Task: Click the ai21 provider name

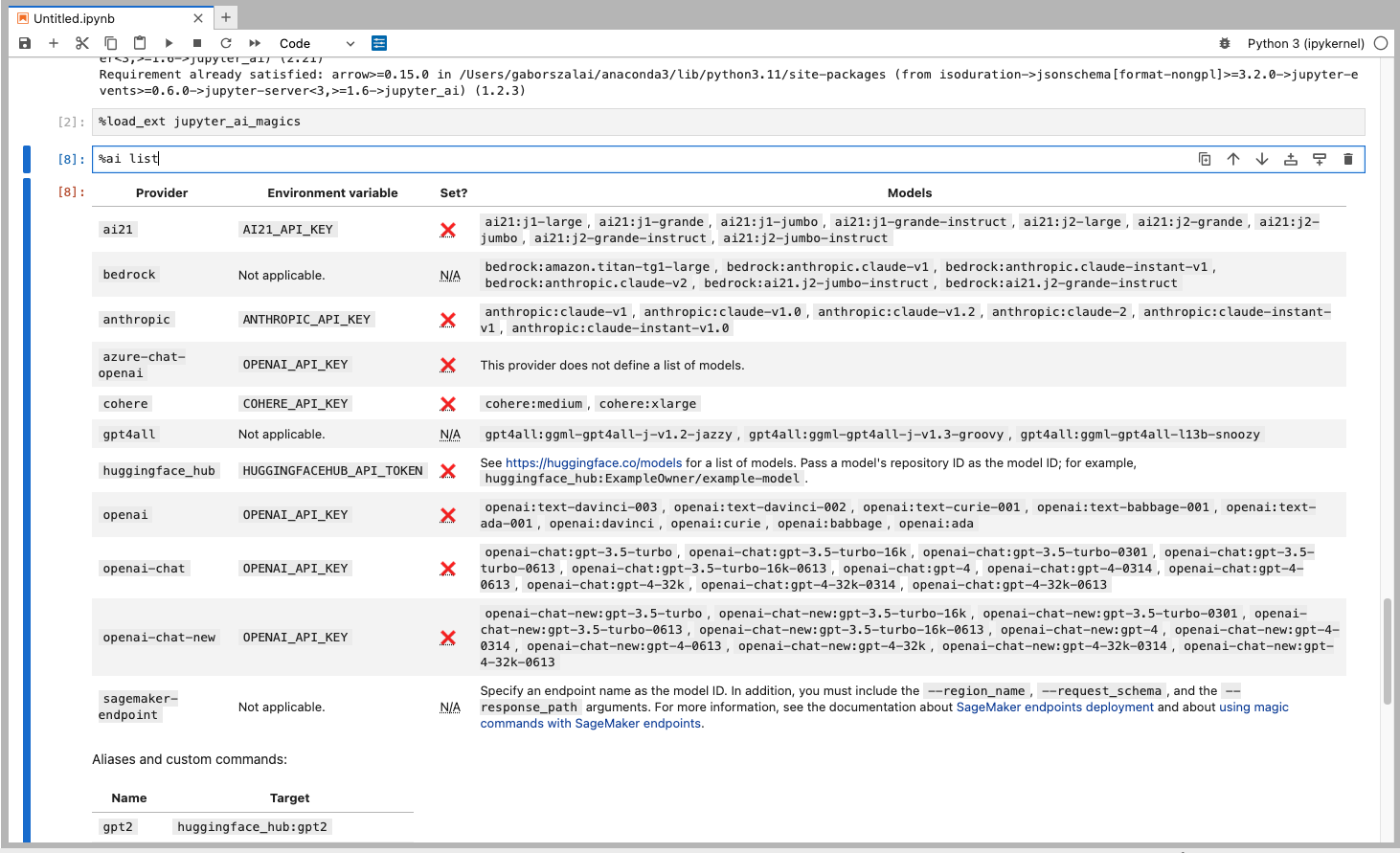Action: (x=119, y=230)
